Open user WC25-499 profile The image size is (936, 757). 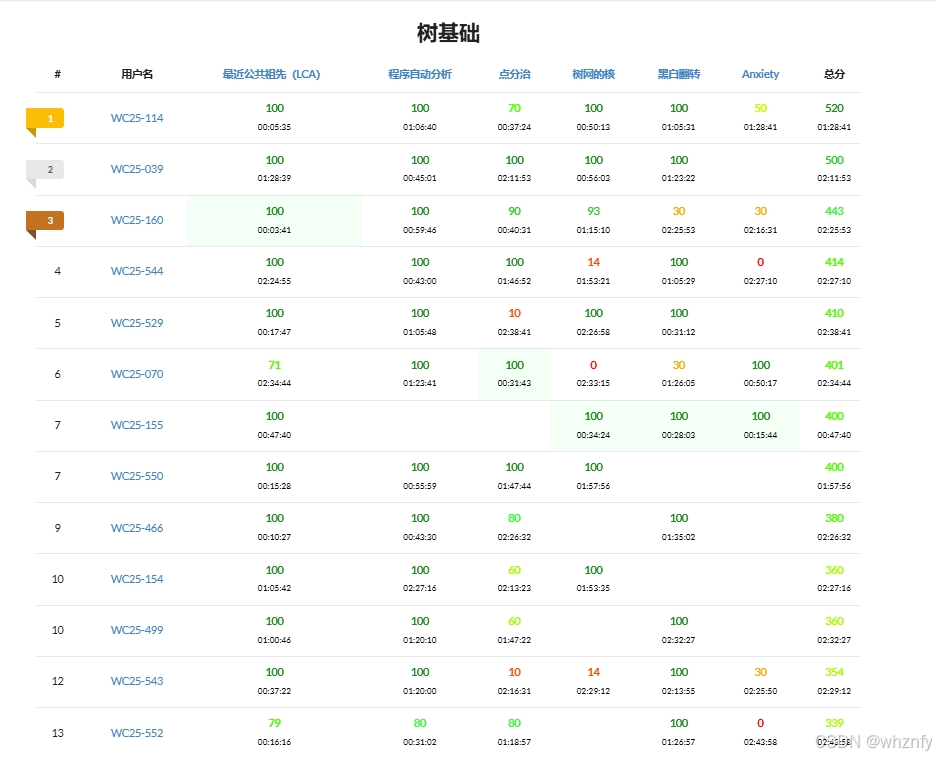[137, 630]
